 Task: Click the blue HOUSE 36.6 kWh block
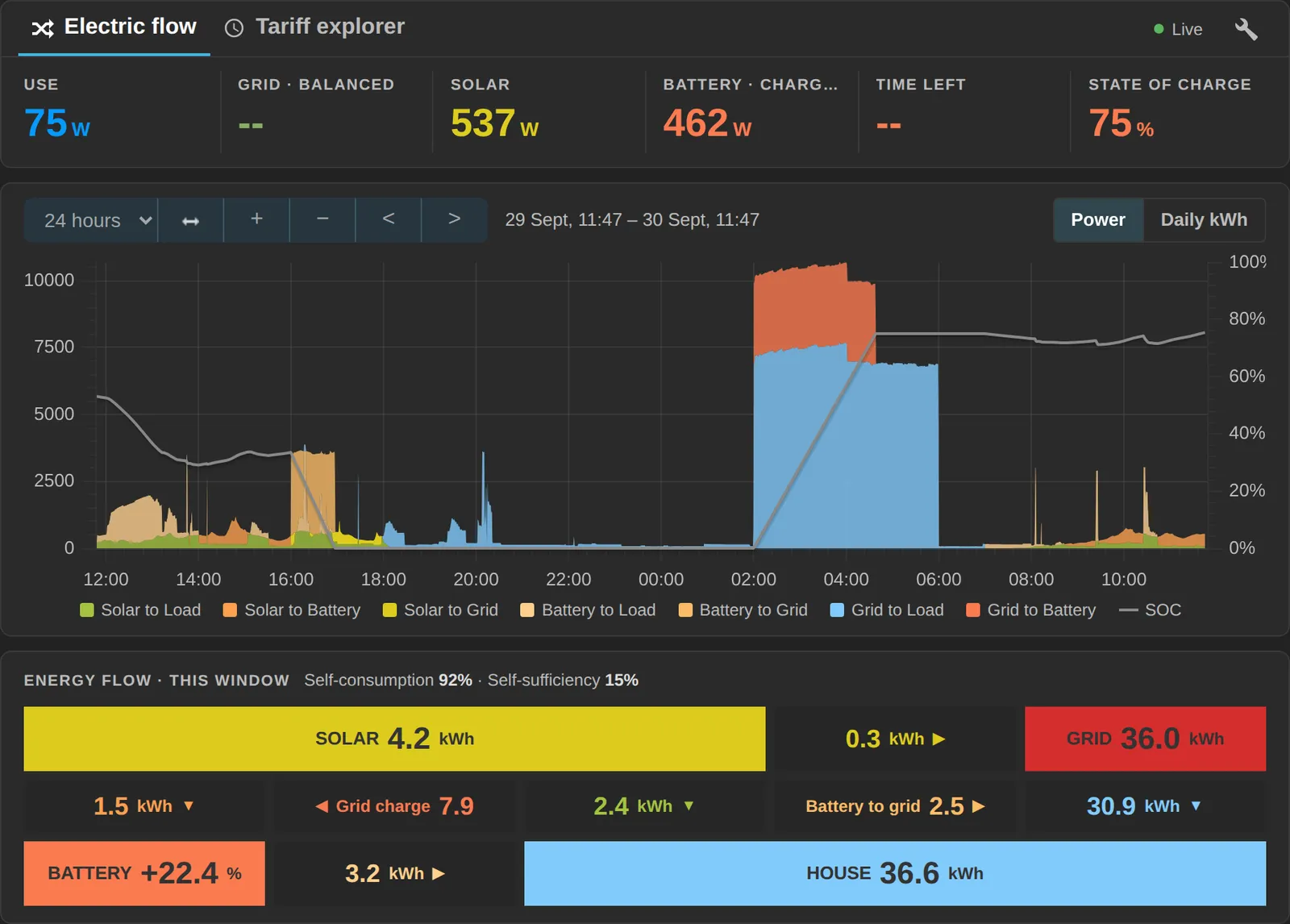coord(895,873)
